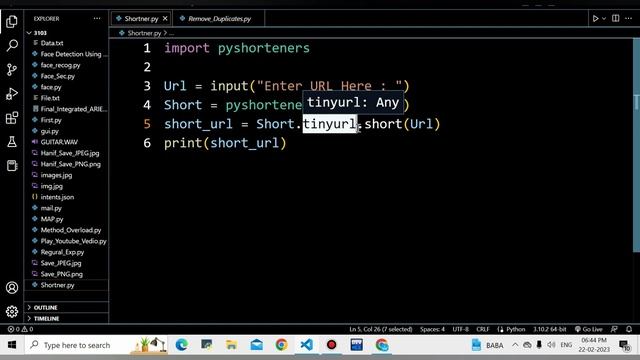Open the Windows Start menu
The width and height of the screenshot is (640, 360).
(x=12, y=345)
